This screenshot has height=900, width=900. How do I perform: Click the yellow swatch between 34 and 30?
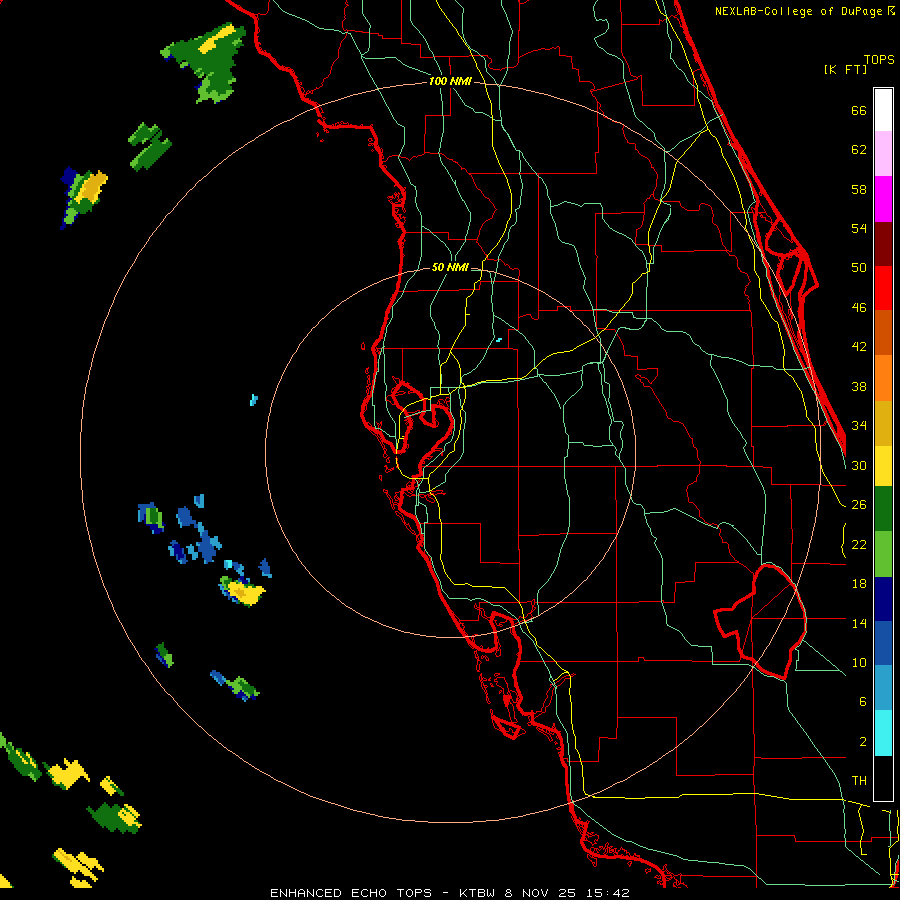tap(883, 466)
